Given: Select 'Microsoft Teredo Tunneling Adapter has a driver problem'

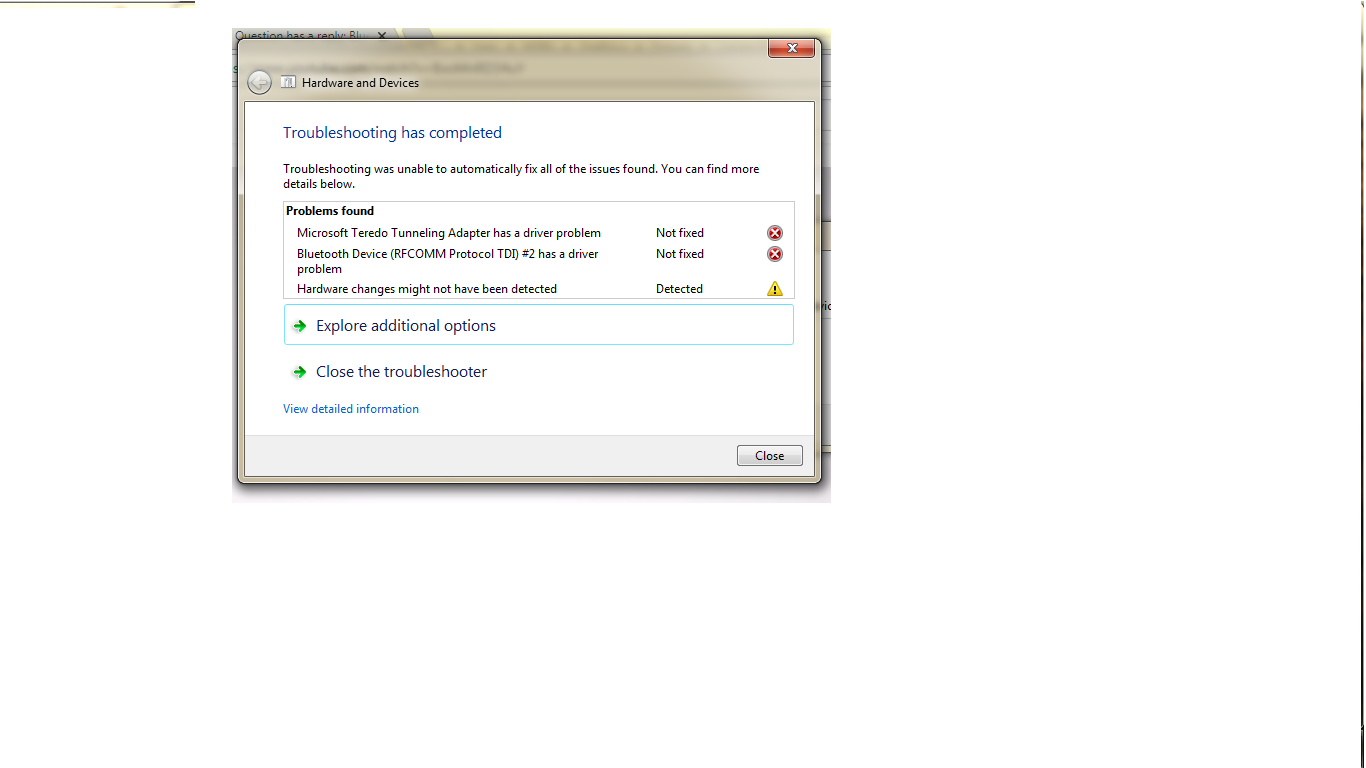Looking at the screenshot, I should click(x=449, y=233).
